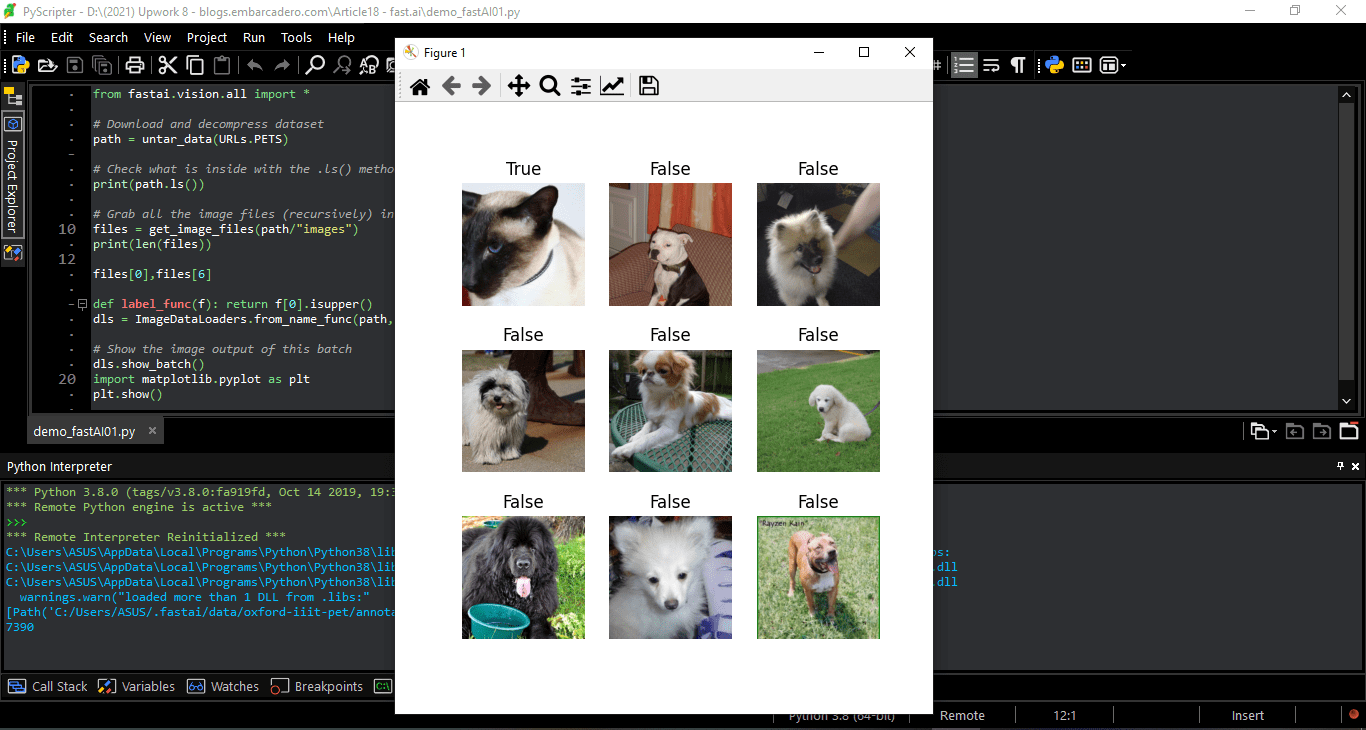Open the Replace (AB) icon

point(370,65)
